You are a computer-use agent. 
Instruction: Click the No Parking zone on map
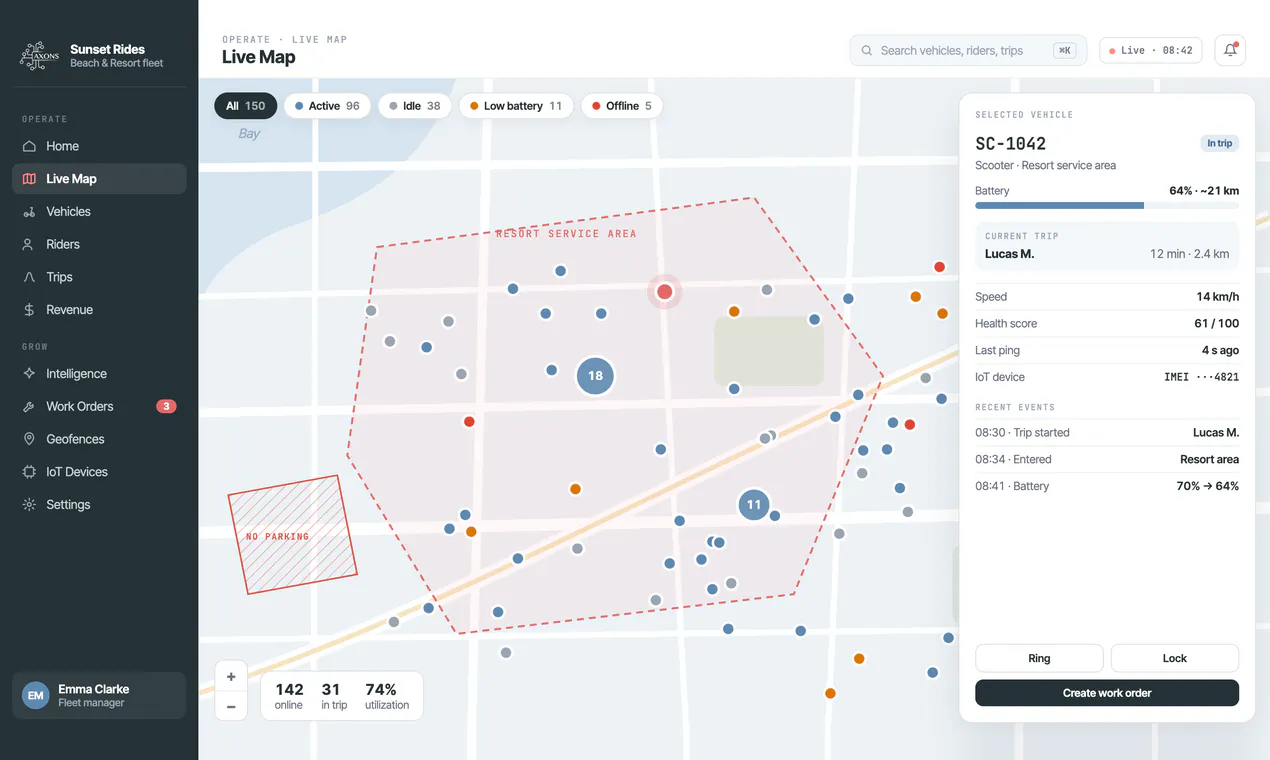point(292,535)
